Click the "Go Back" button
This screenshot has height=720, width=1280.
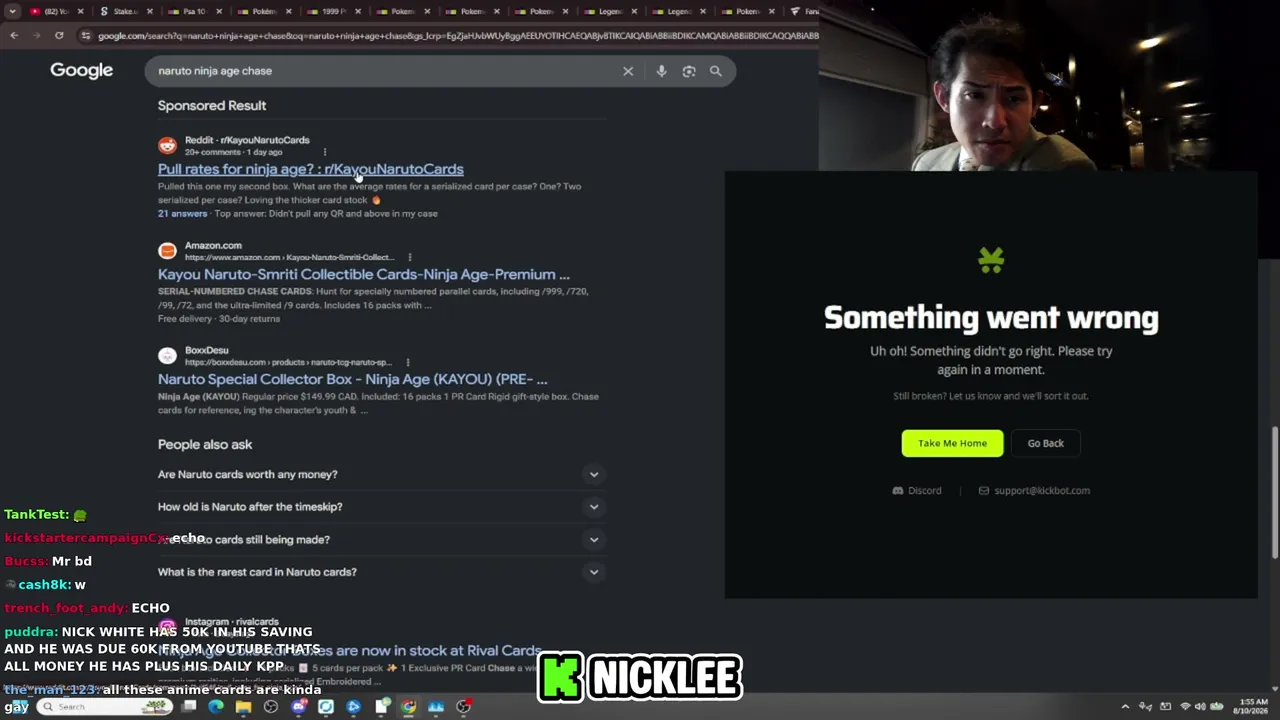(1045, 443)
